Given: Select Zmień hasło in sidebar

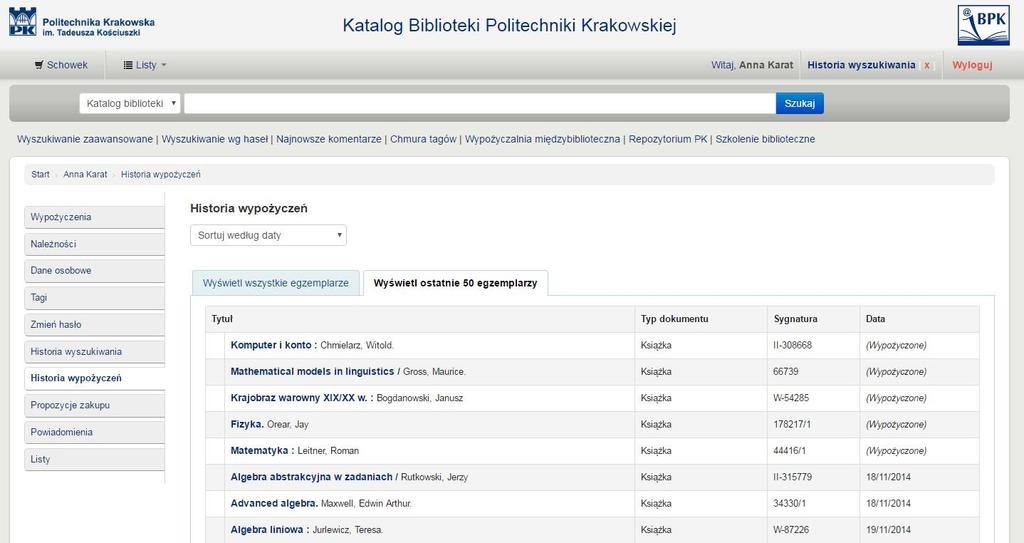Looking at the screenshot, I should (94, 324).
